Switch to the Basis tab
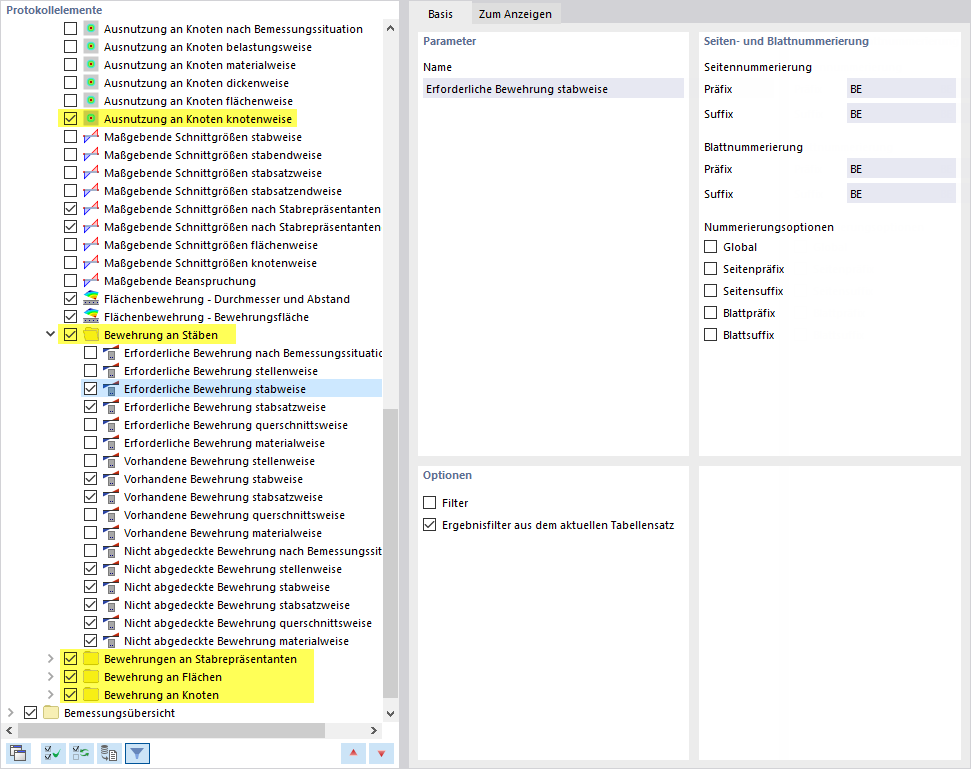 (x=440, y=14)
